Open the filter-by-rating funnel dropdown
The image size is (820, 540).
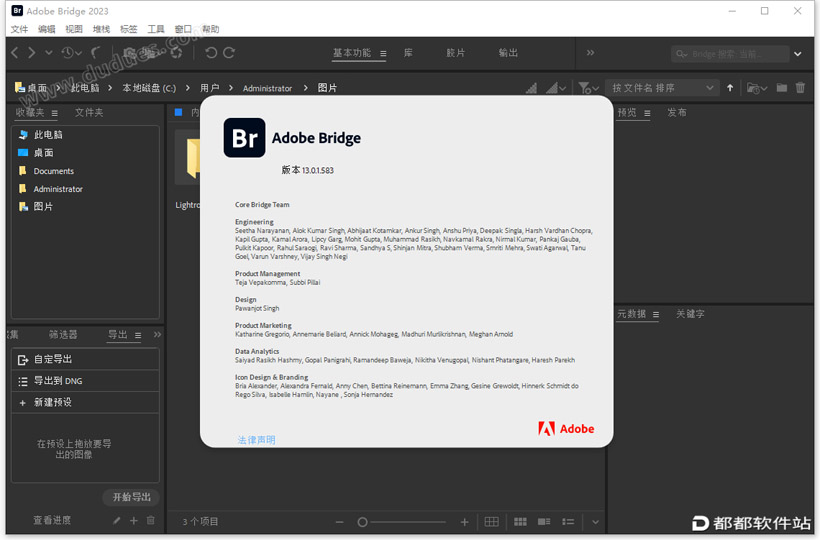click(589, 88)
